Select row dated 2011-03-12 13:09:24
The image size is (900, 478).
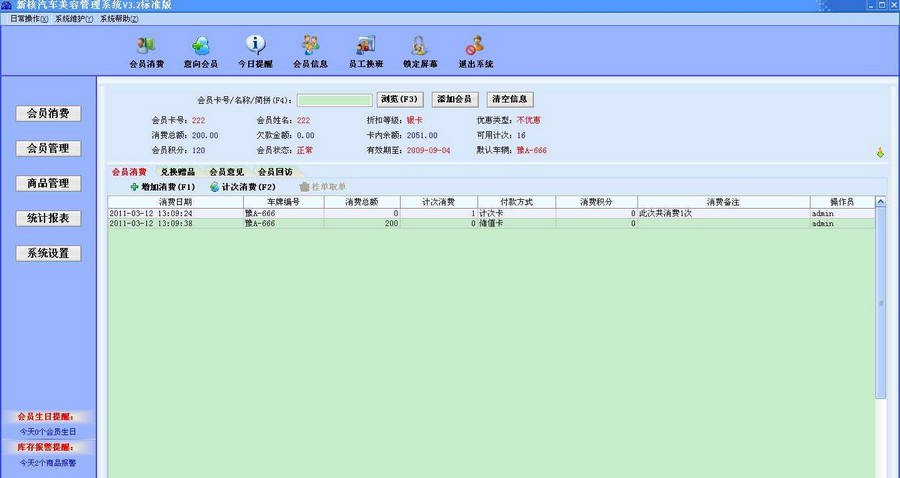pyautogui.click(x=491, y=213)
